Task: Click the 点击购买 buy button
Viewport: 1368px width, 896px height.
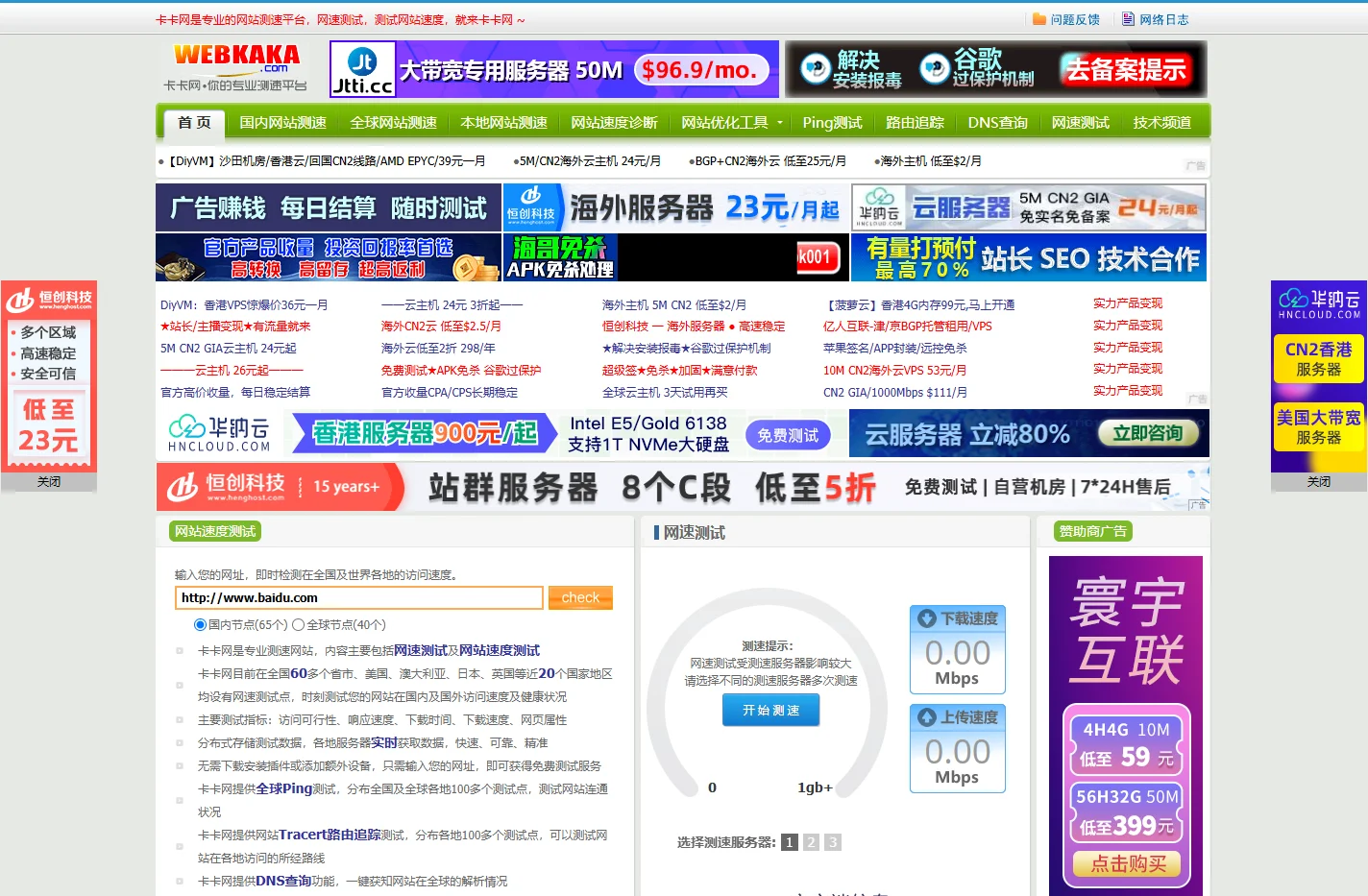Action: (1128, 864)
